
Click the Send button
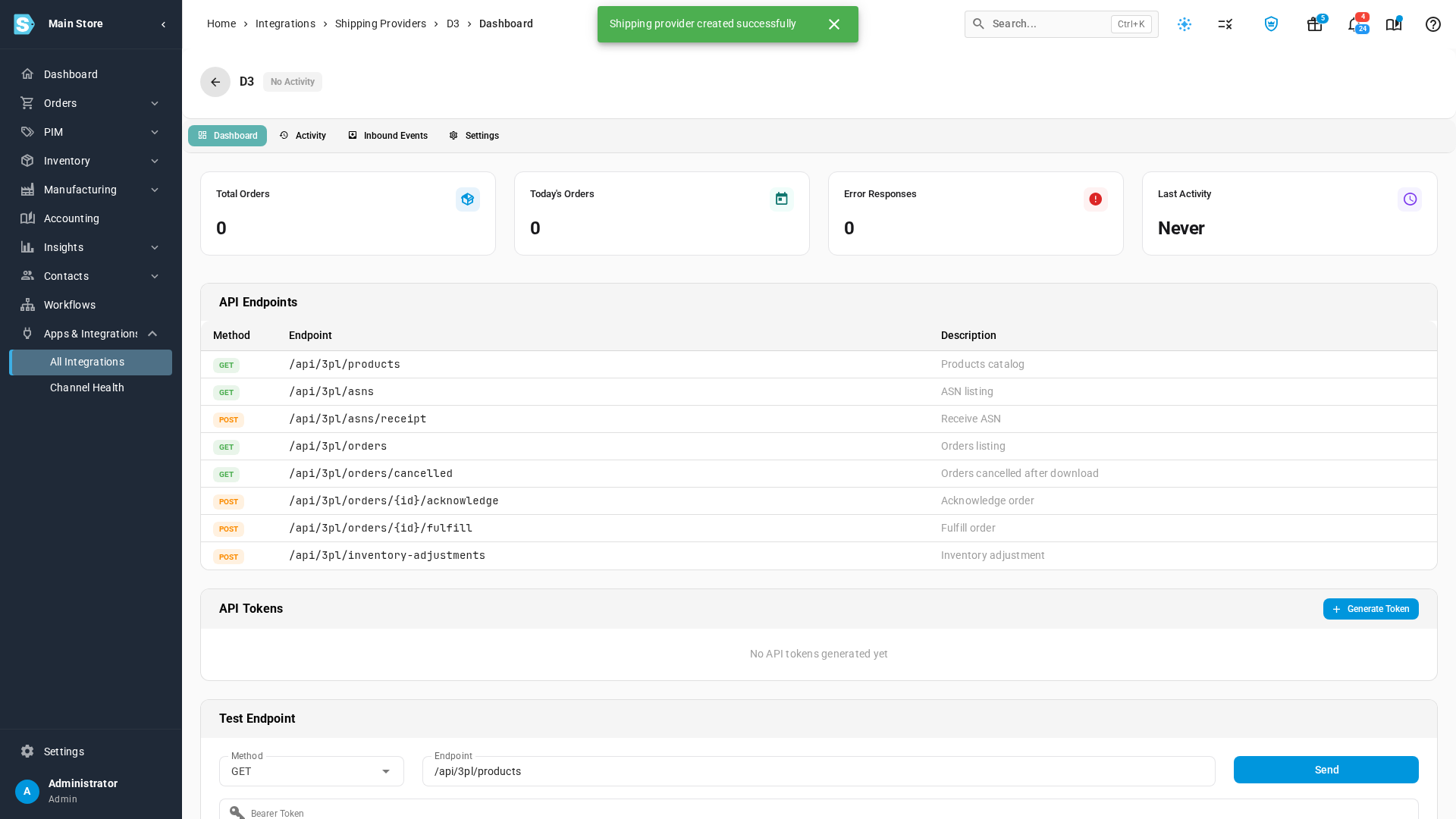[1326, 770]
